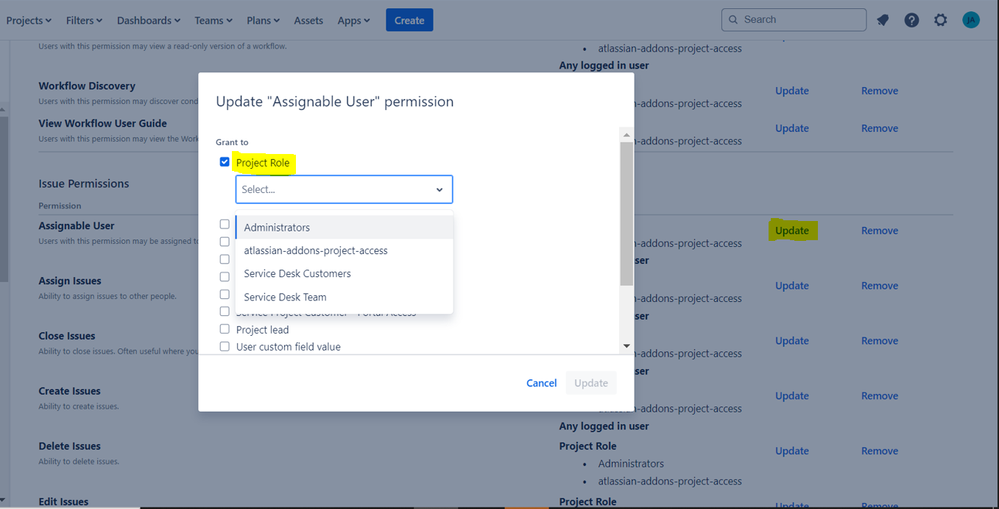
Task: Click the Edit Issues permission name
Action: click(x=63, y=501)
